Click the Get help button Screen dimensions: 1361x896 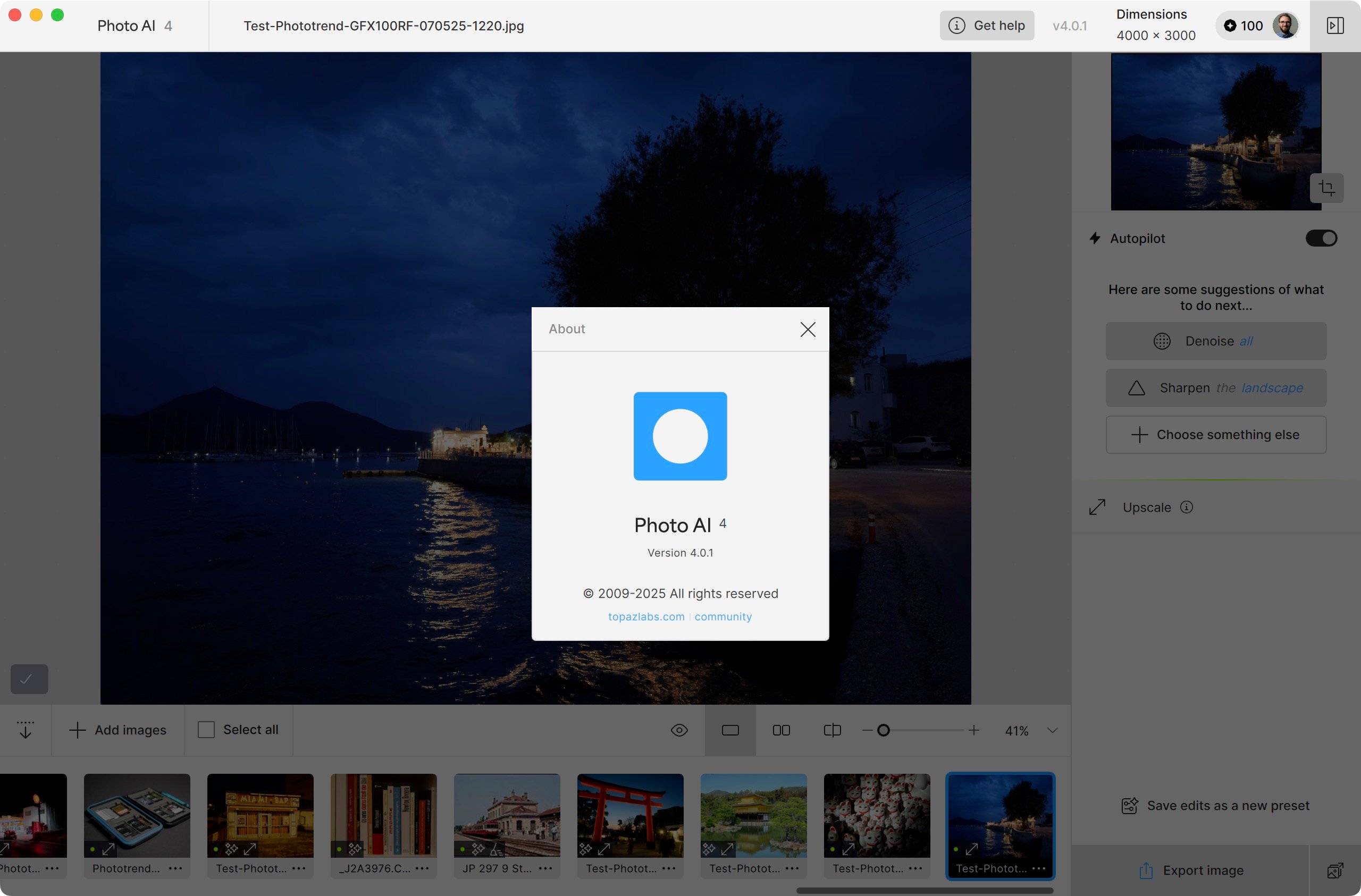click(x=986, y=25)
